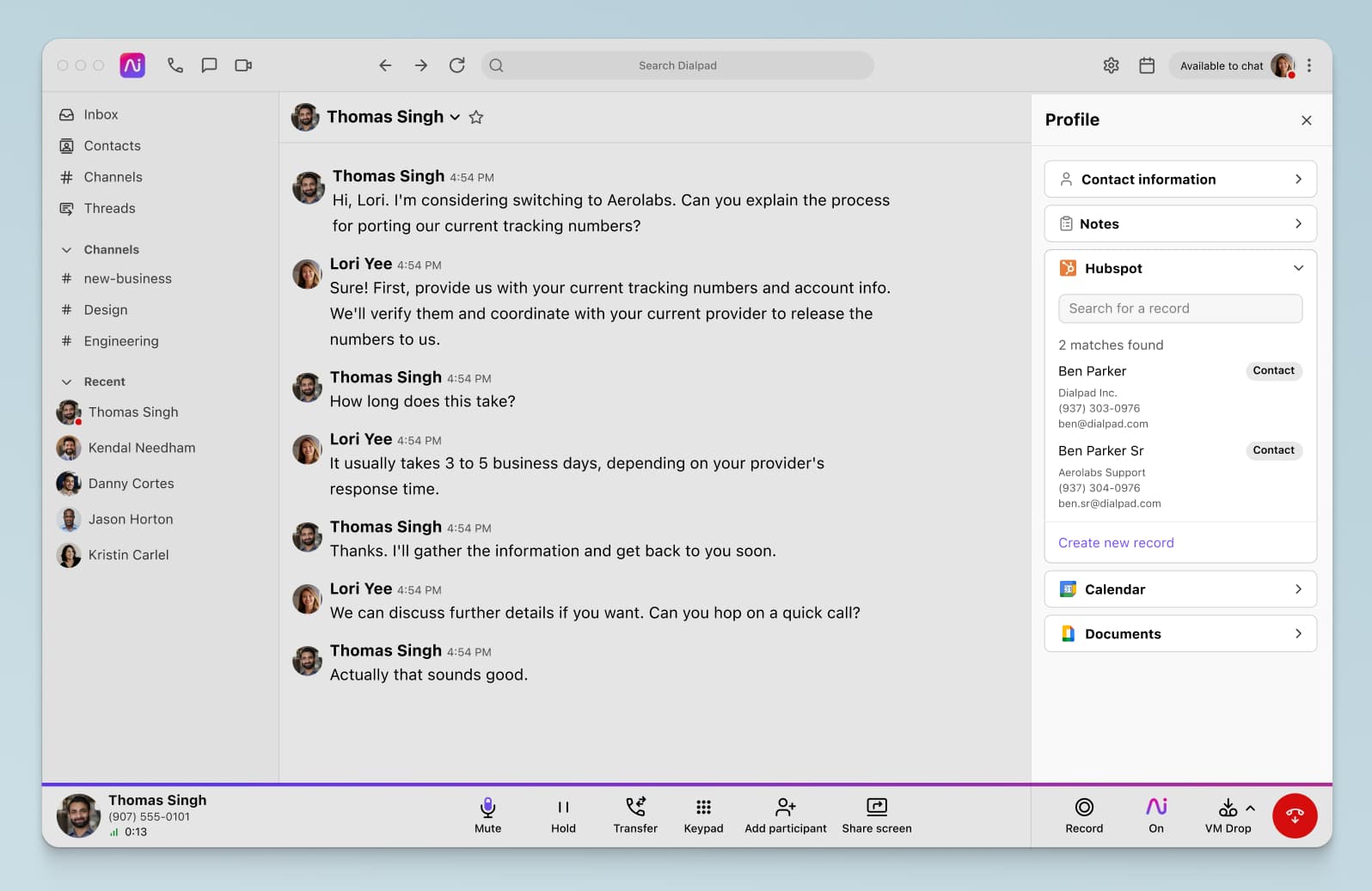The width and height of the screenshot is (1372, 891).
Task: Open settings gear icon
Action: coord(1111,65)
